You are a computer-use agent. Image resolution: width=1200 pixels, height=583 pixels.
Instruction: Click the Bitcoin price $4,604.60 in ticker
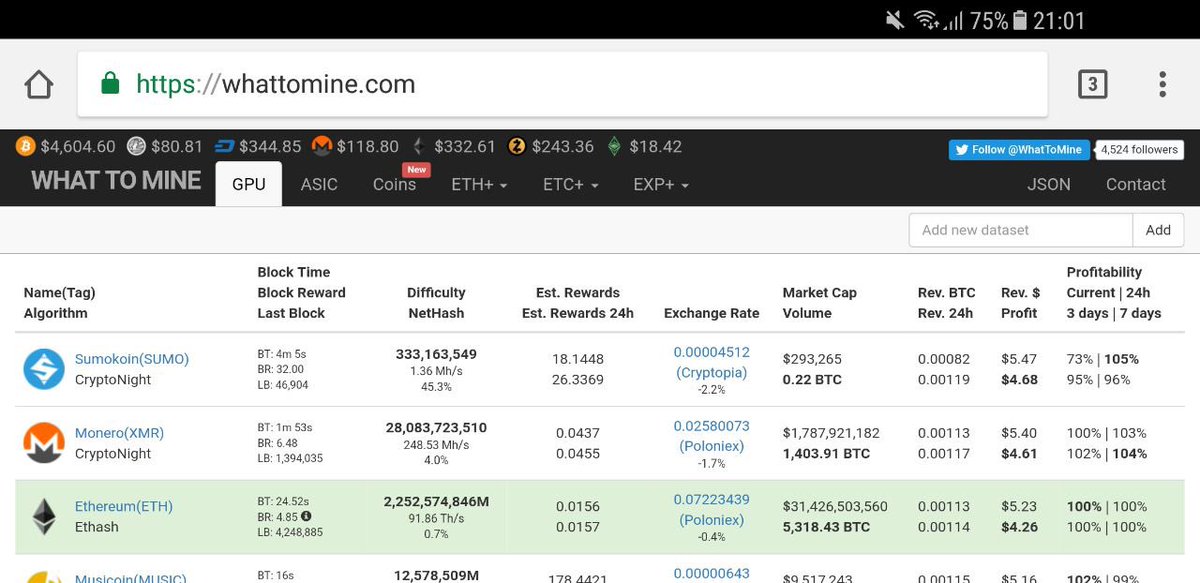tap(78, 147)
